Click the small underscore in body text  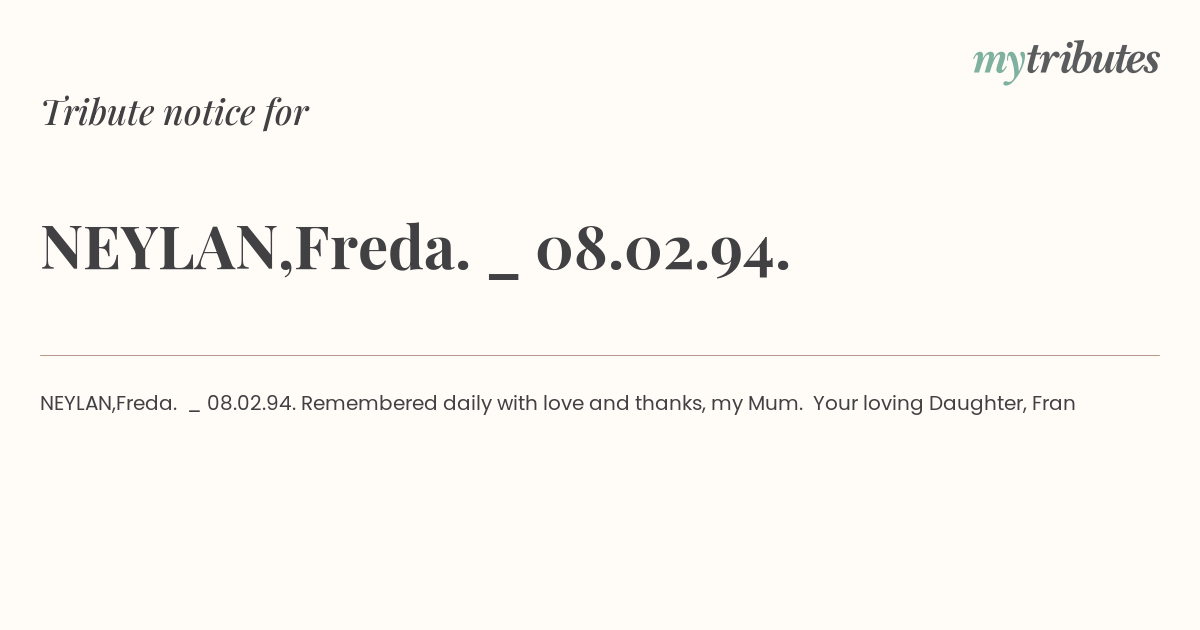194,412
